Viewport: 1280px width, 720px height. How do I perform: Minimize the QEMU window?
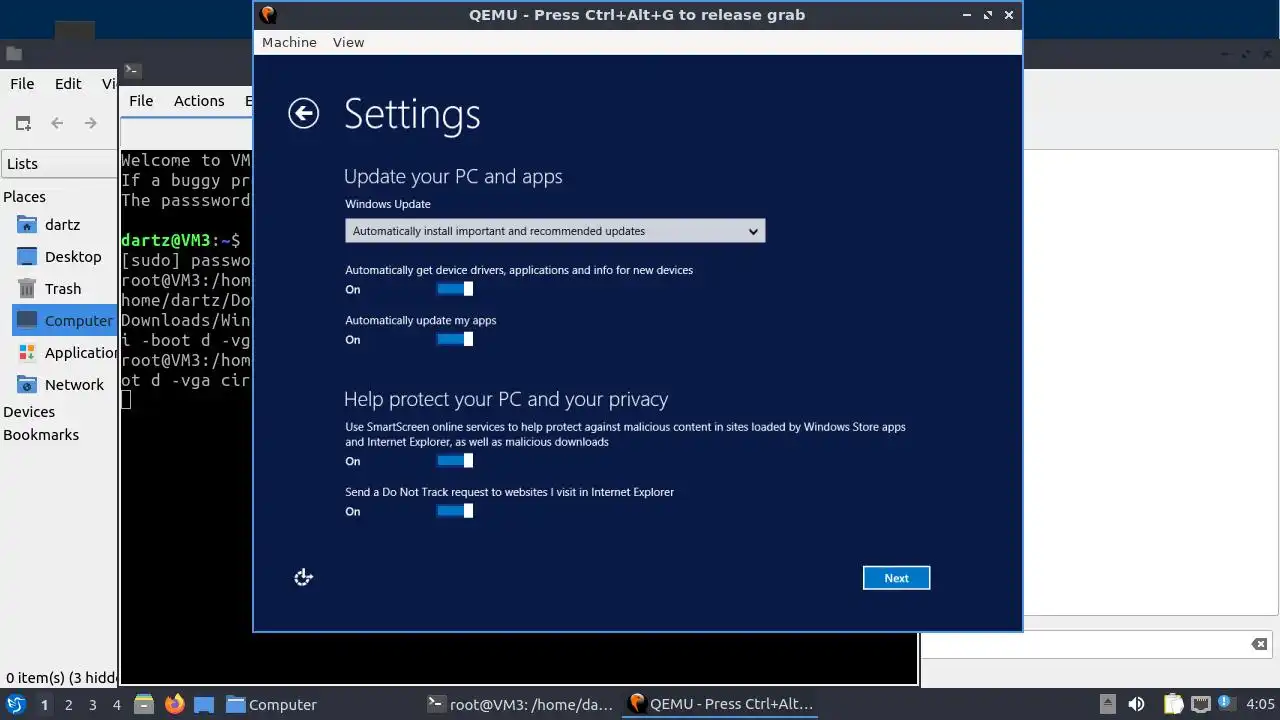click(967, 15)
